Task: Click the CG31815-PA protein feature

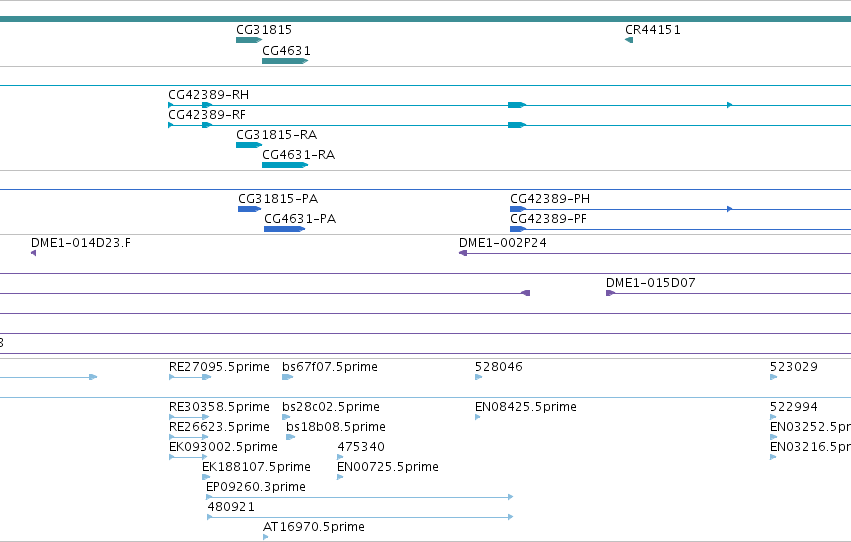Action: click(250, 209)
